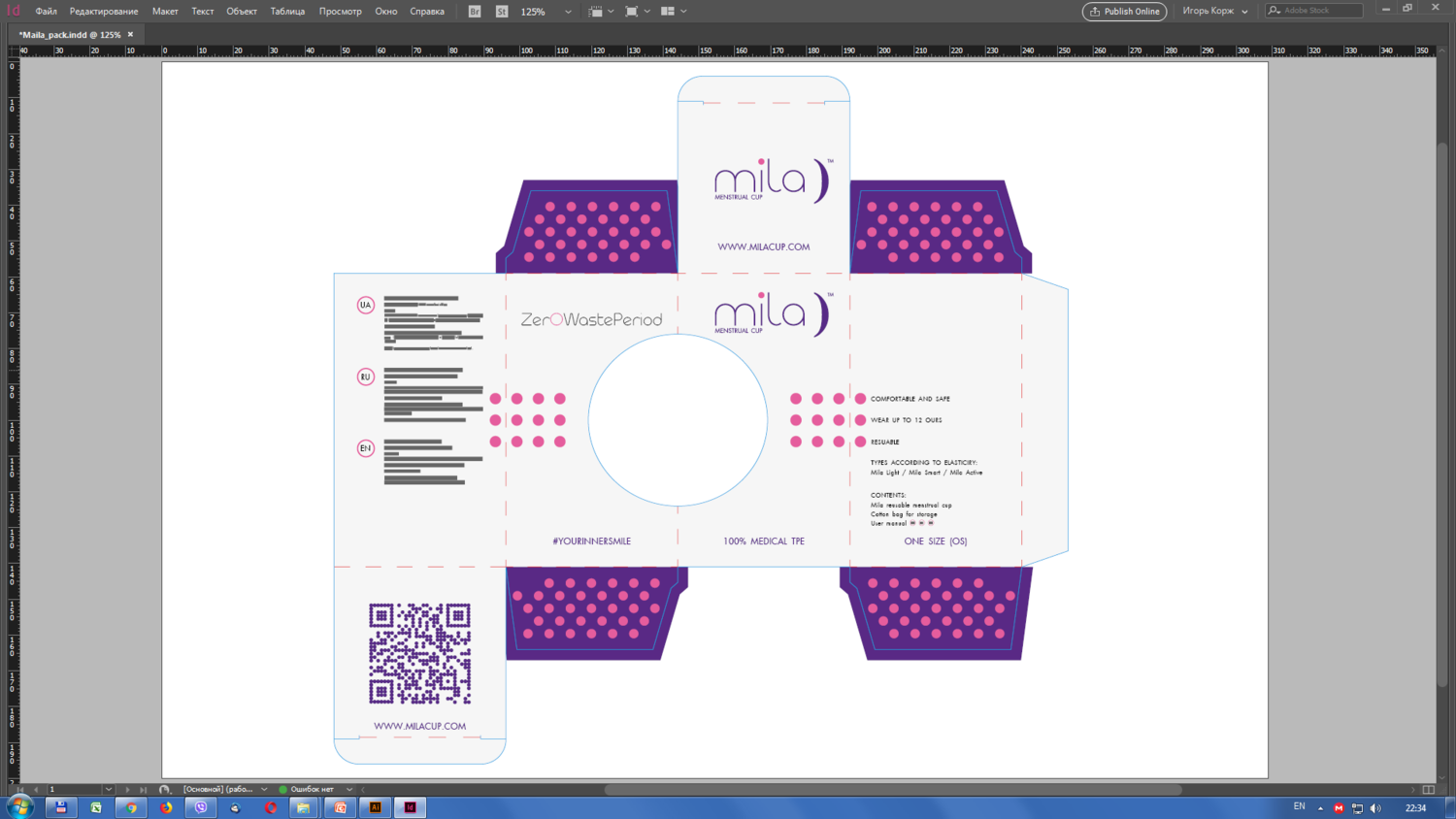Open the Файл menu

[x=46, y=12]
